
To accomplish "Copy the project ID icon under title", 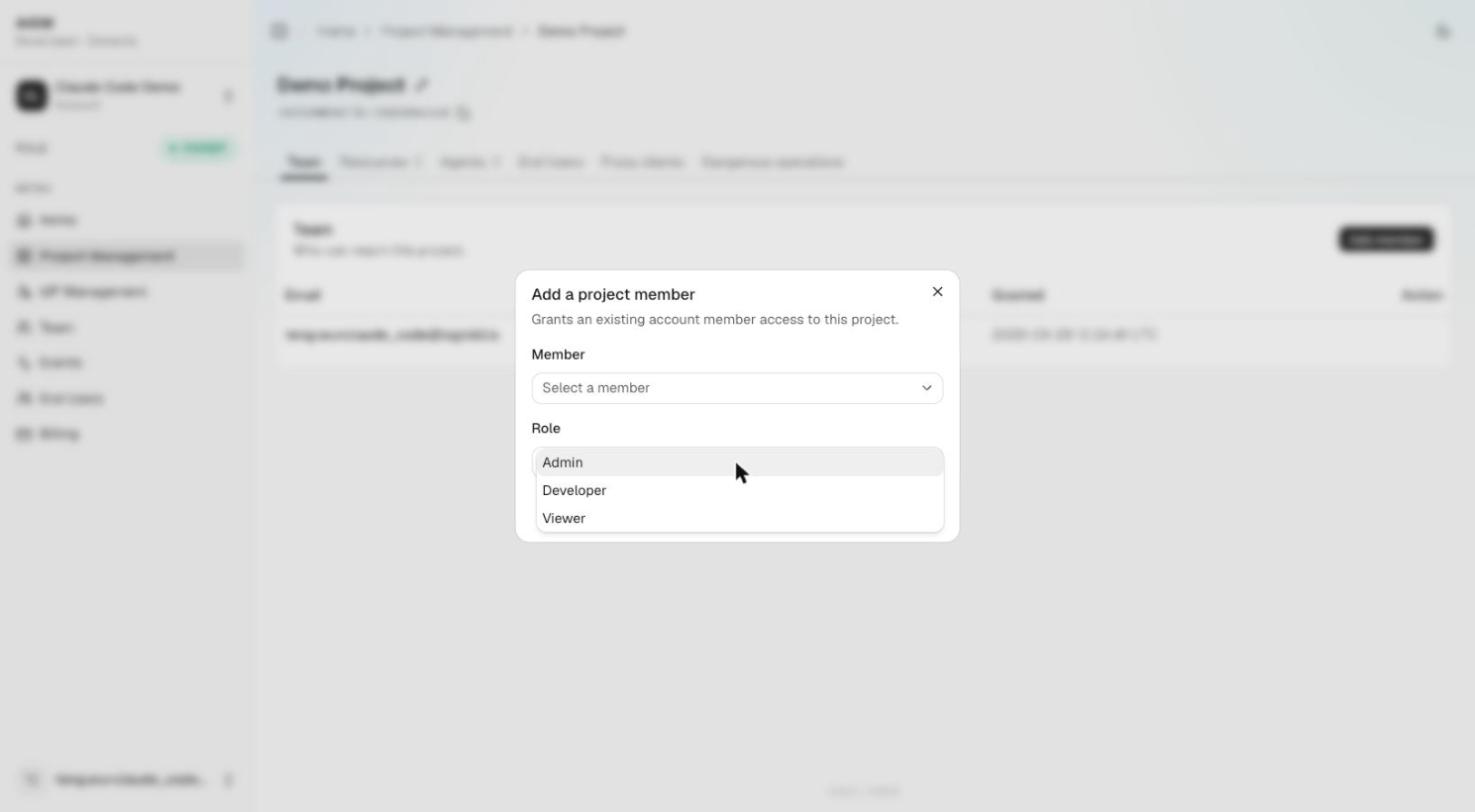I will (x=463, y=112).
